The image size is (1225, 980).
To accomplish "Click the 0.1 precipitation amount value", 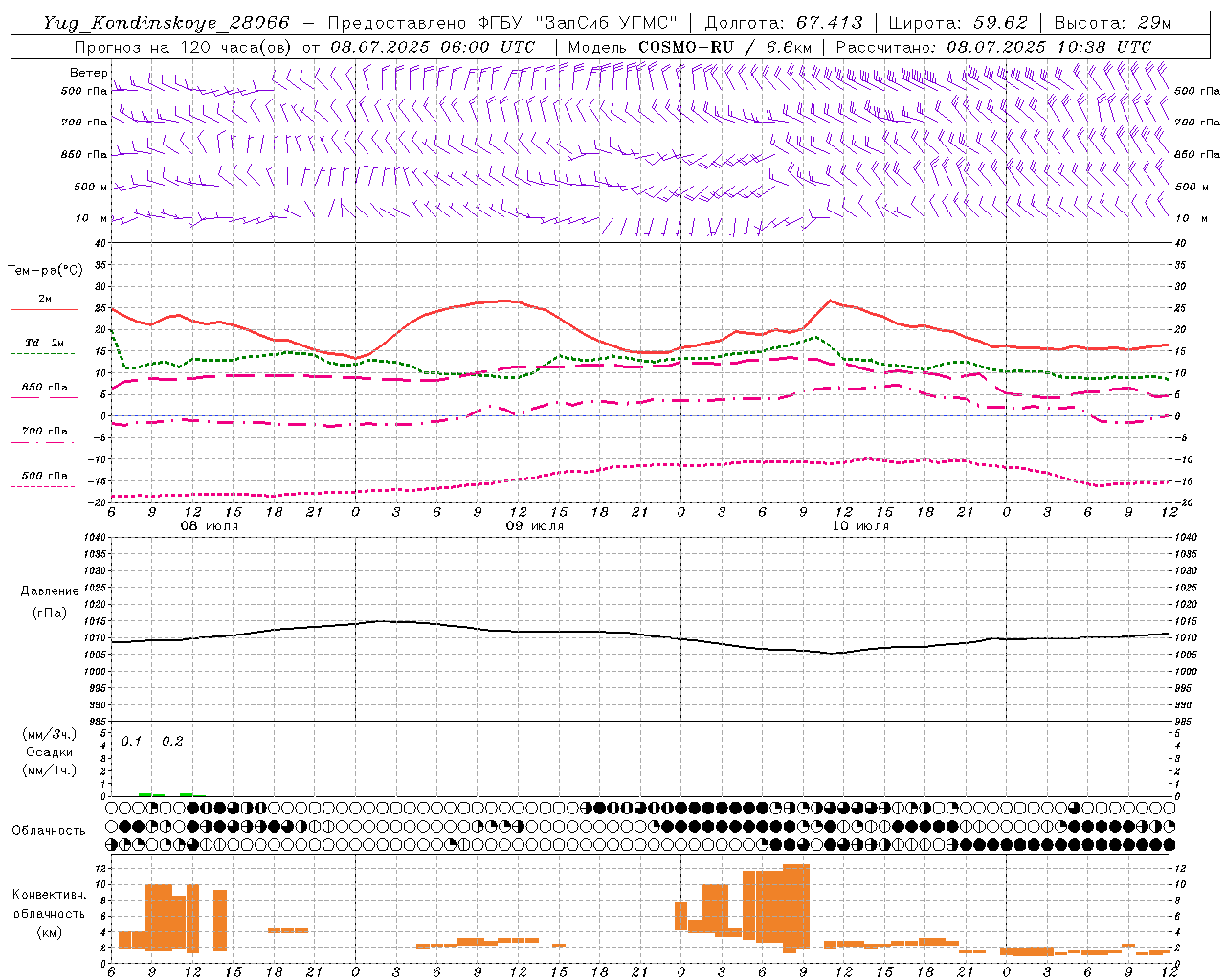I will (131, 742).
